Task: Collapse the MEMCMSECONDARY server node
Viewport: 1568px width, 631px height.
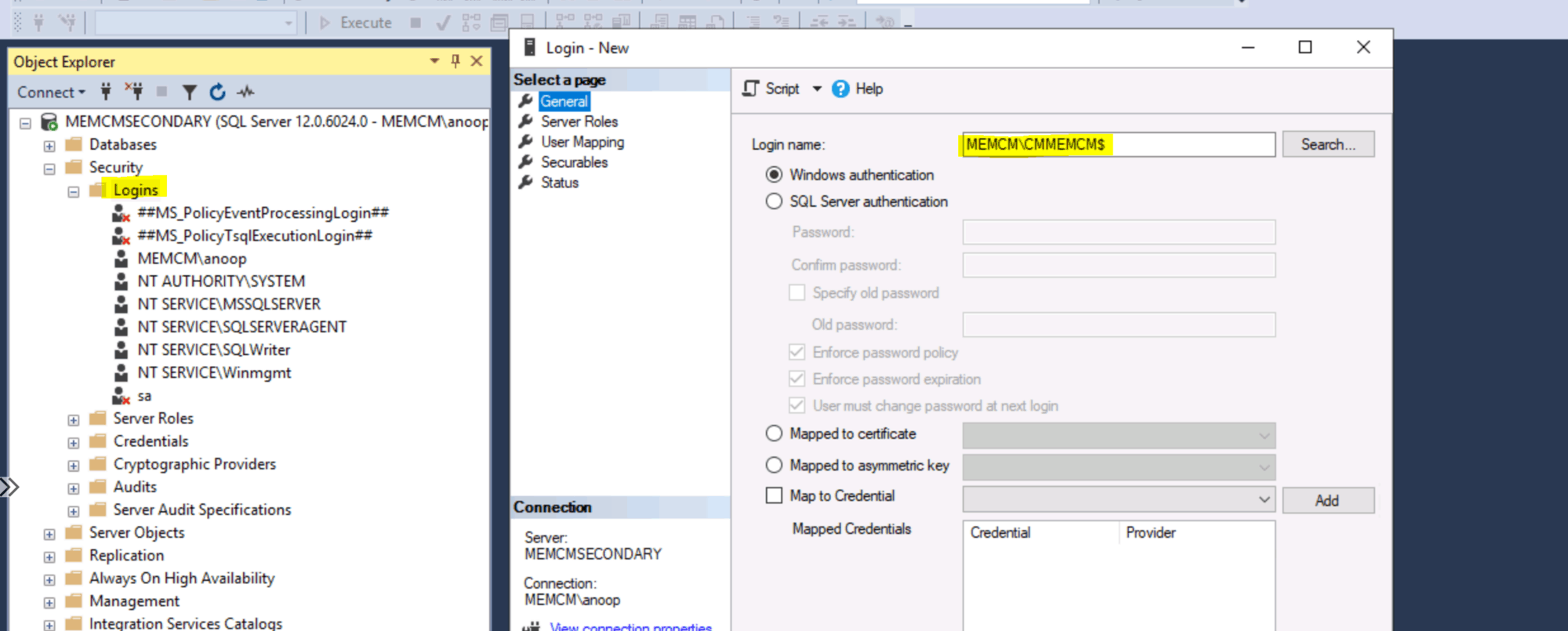Action: [25, 123]
